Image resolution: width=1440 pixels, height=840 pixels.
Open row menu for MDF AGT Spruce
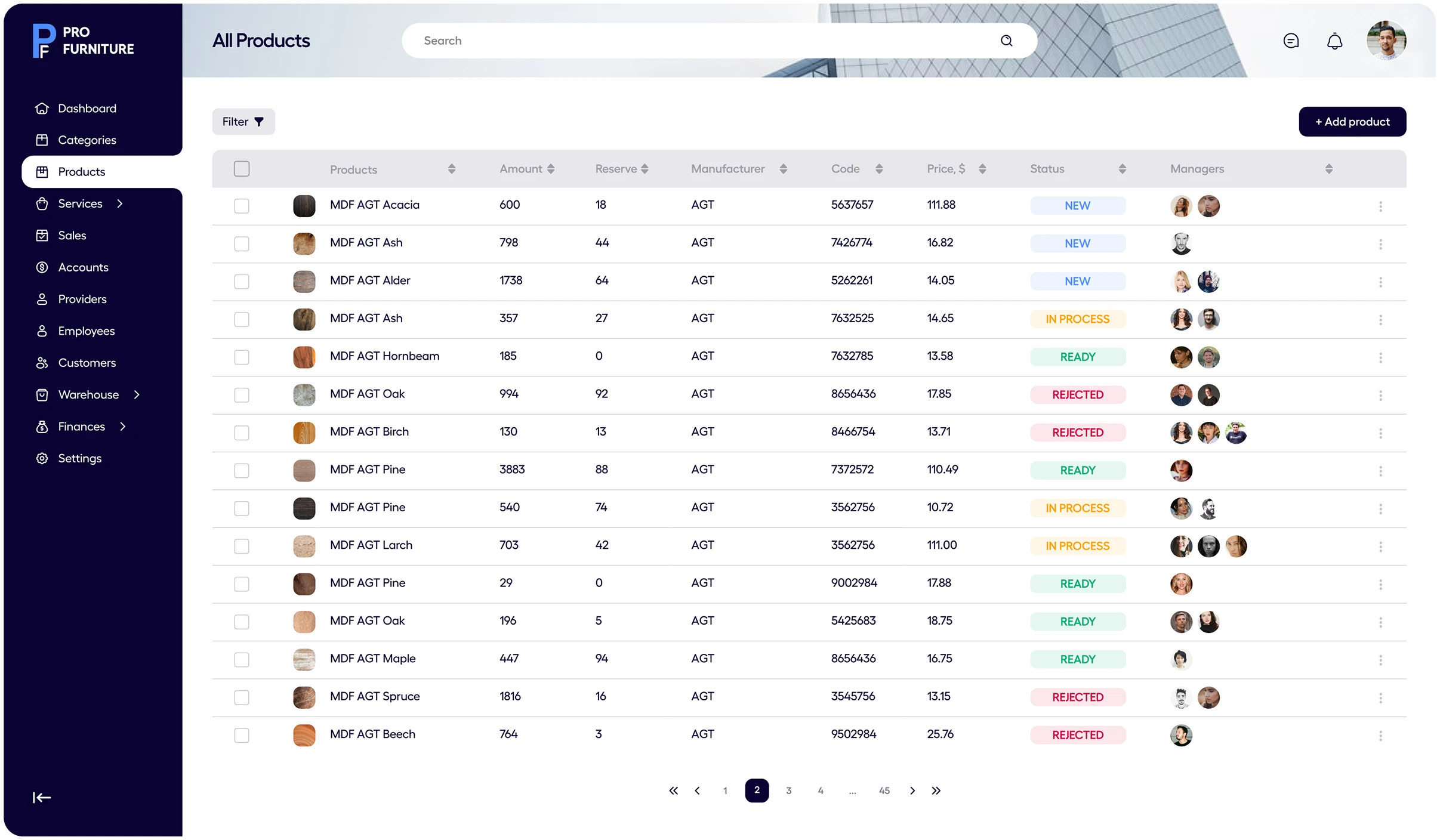[x=1380, y=697]
